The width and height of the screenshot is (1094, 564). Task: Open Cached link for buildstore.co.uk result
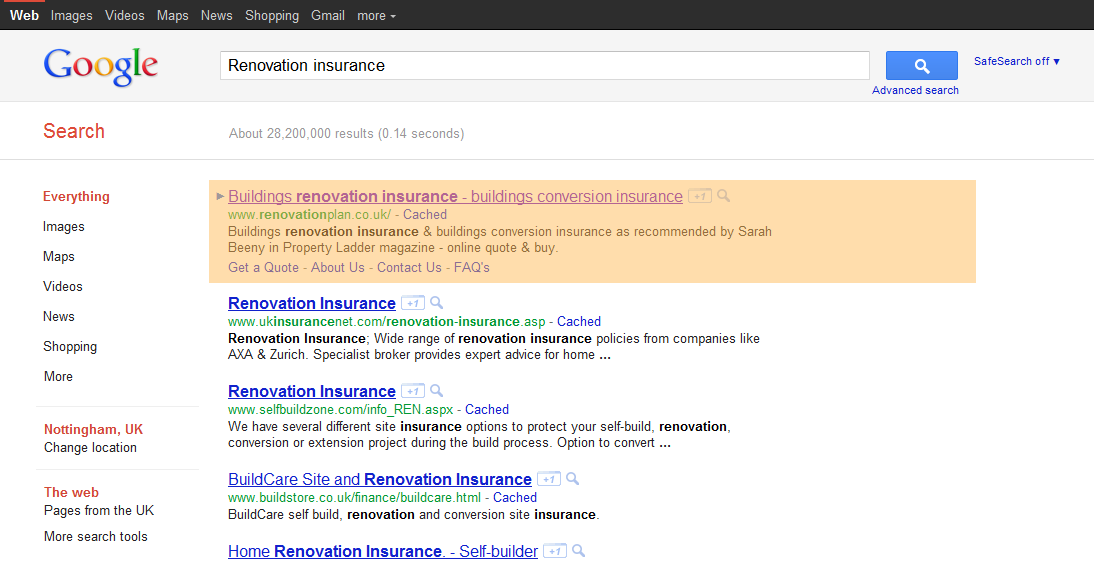pyautogui.click(x=515, y=498)
